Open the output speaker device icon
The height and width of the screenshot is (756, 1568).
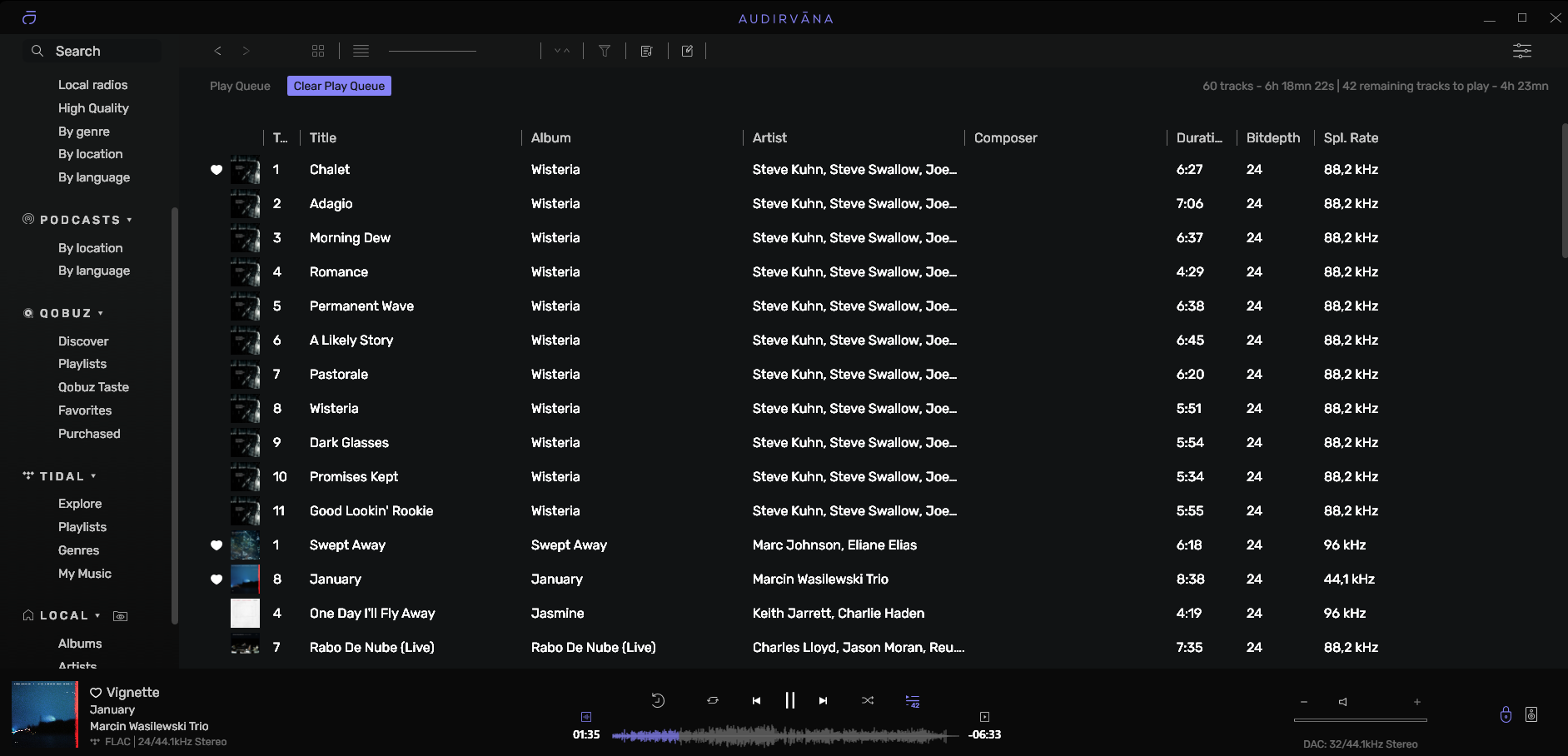(x=1531, y=714)
